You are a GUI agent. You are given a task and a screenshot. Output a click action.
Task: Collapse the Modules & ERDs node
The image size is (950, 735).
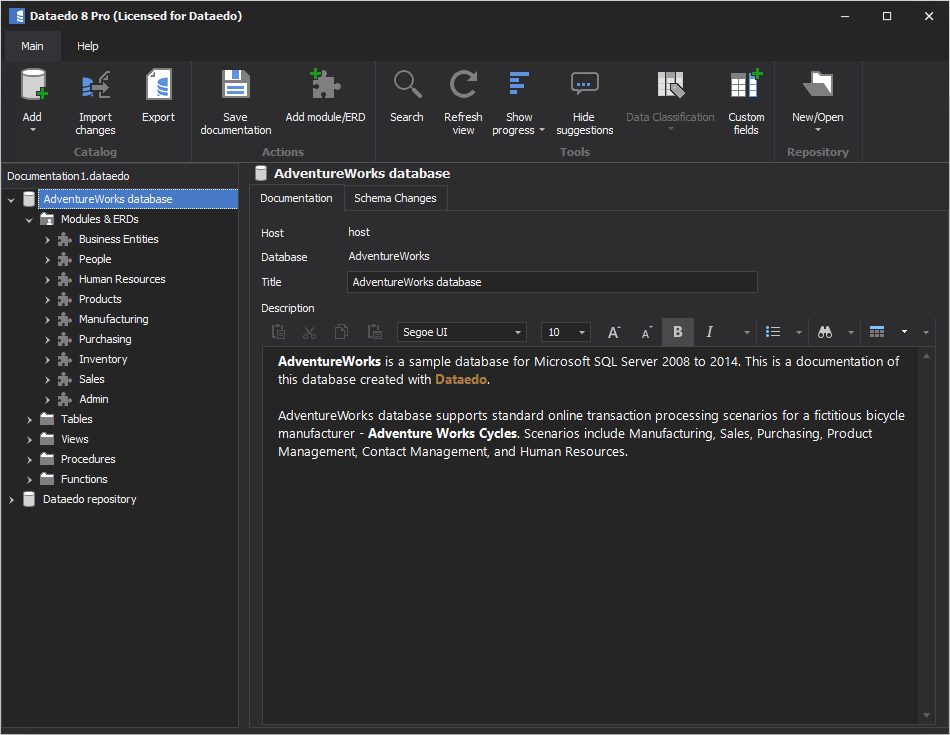click(29, 219)
